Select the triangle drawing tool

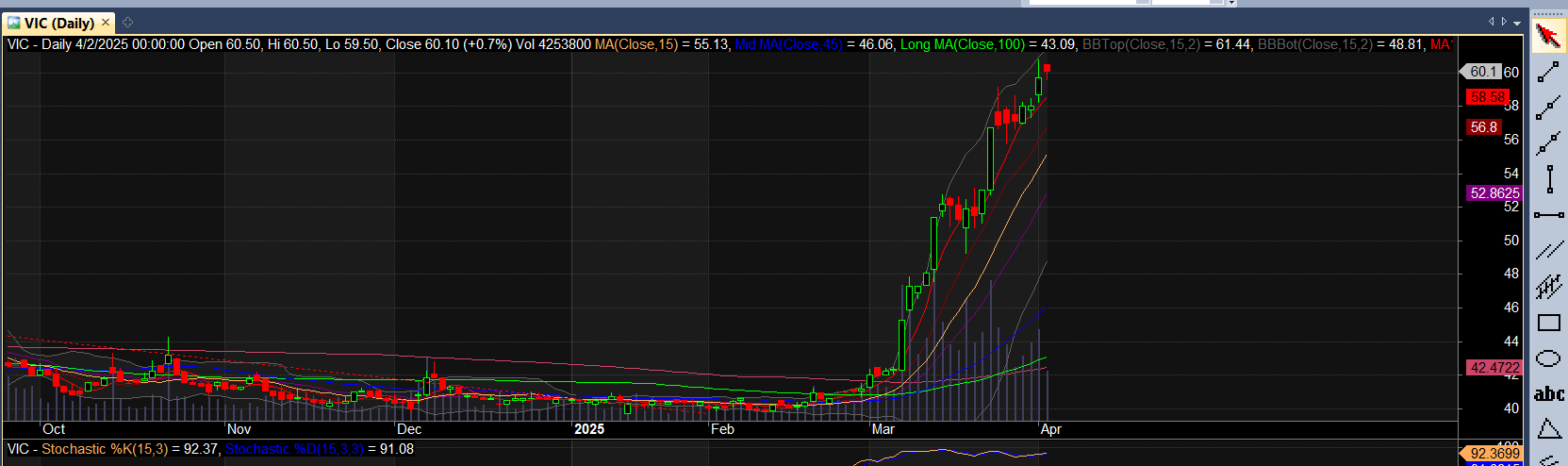[1548, 430]
